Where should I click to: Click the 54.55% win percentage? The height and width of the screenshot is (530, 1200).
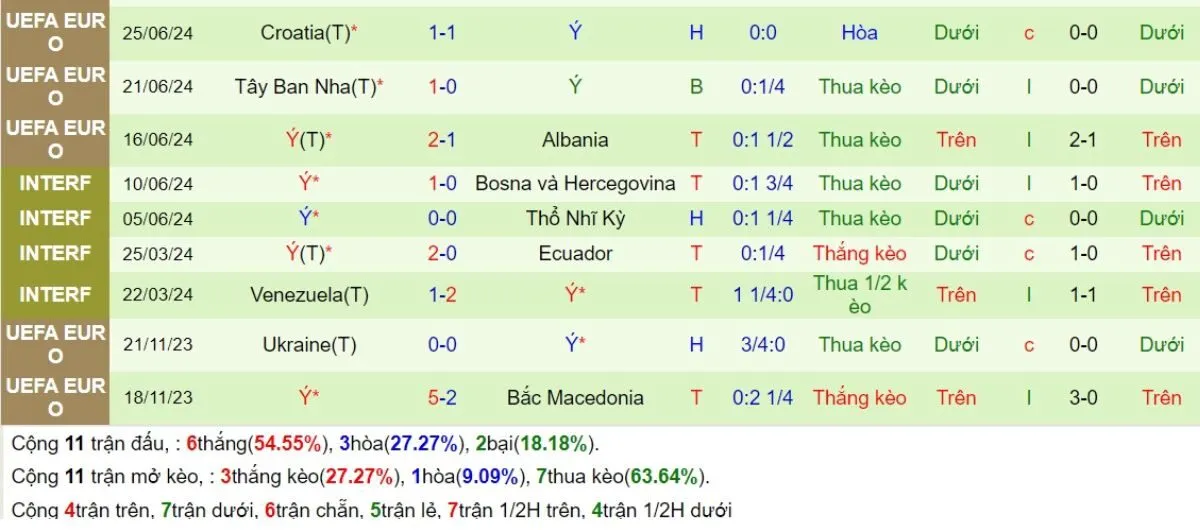tap(288, 444)
